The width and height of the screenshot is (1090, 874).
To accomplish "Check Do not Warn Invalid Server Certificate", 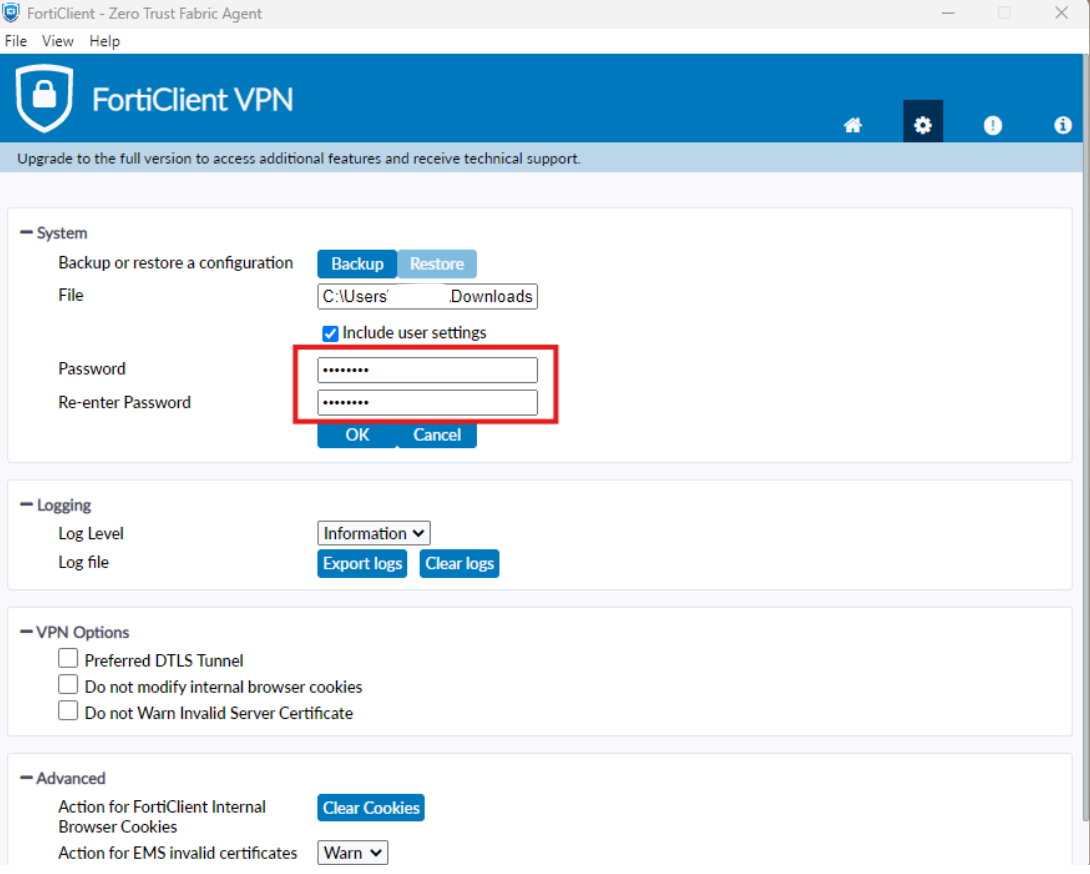I will [x=68, y=711].
